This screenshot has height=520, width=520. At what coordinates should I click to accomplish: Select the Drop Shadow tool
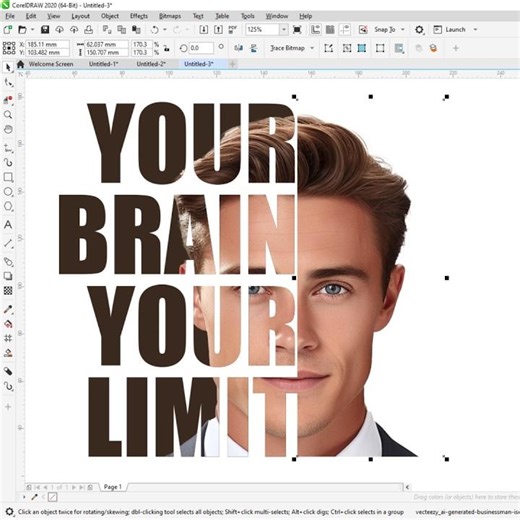[x=8, y=276]
